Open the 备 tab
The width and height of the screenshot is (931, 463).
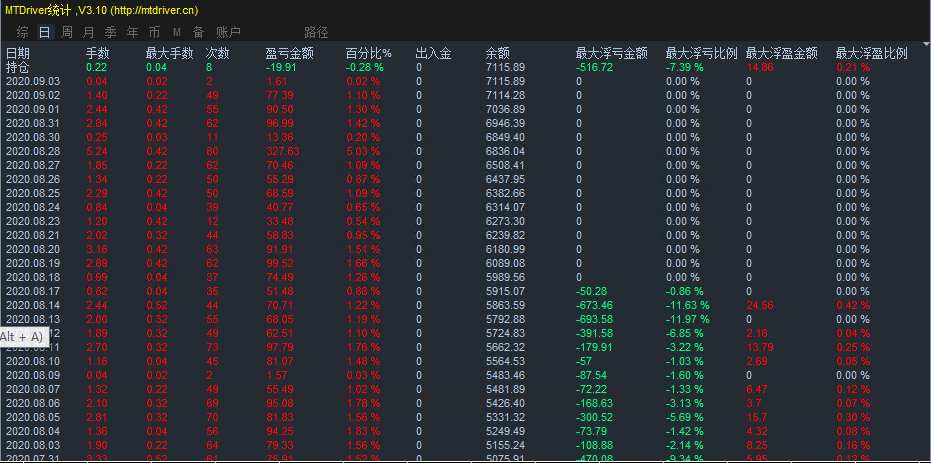(x=198, y=32)
